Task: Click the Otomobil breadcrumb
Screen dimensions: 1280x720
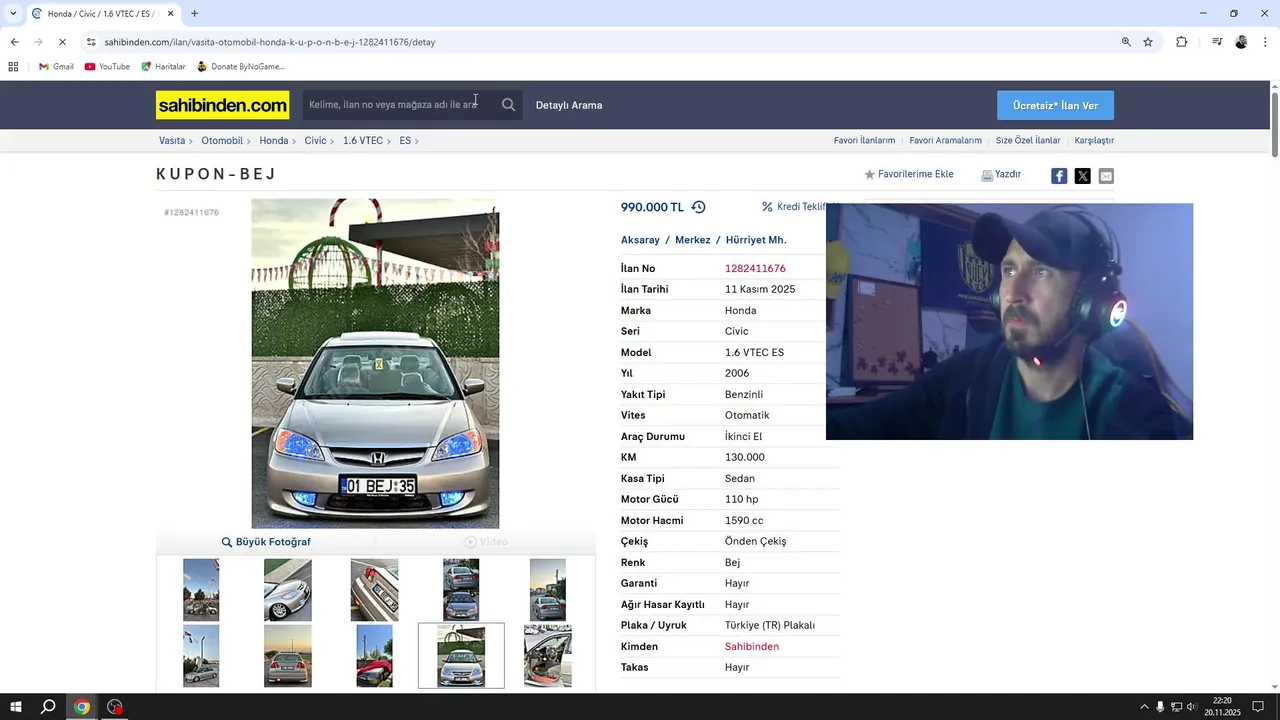Action: [222, 141]
